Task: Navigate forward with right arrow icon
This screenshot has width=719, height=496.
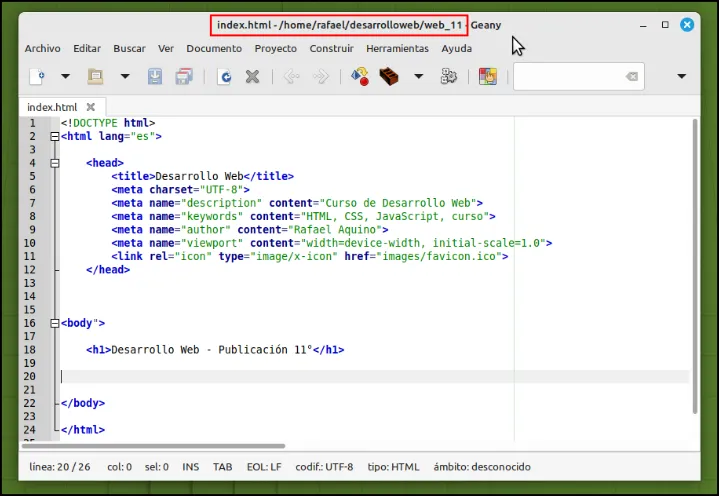Action: click(321, 76)
